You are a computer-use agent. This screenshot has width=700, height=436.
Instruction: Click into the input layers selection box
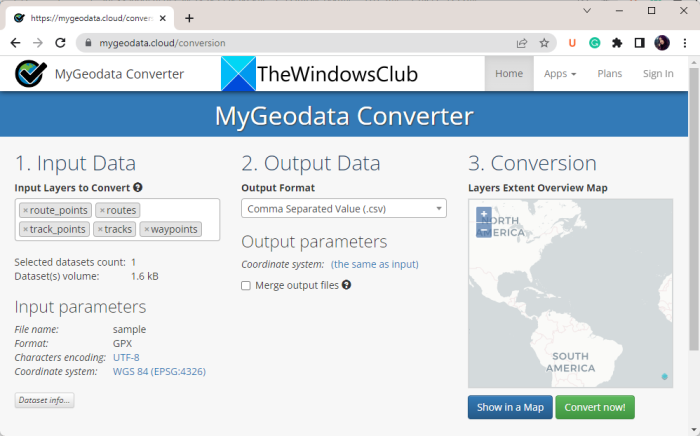(x=117, y=220)
